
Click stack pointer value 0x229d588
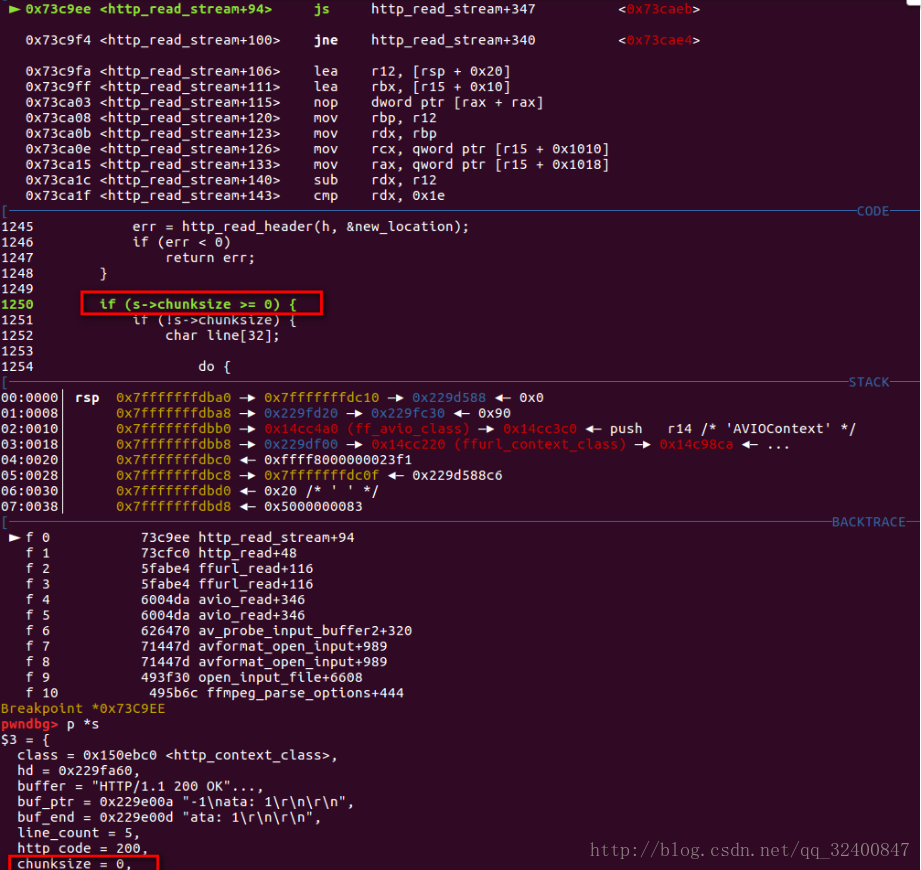[x=449, y=398]
